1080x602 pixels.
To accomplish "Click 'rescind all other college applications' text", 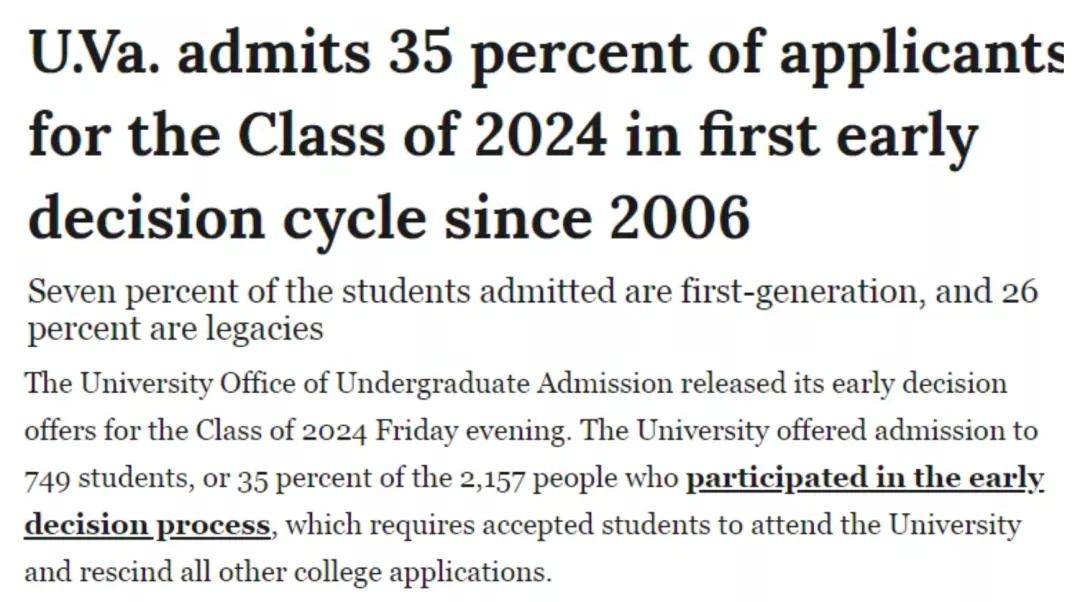I will pos(330,572).
